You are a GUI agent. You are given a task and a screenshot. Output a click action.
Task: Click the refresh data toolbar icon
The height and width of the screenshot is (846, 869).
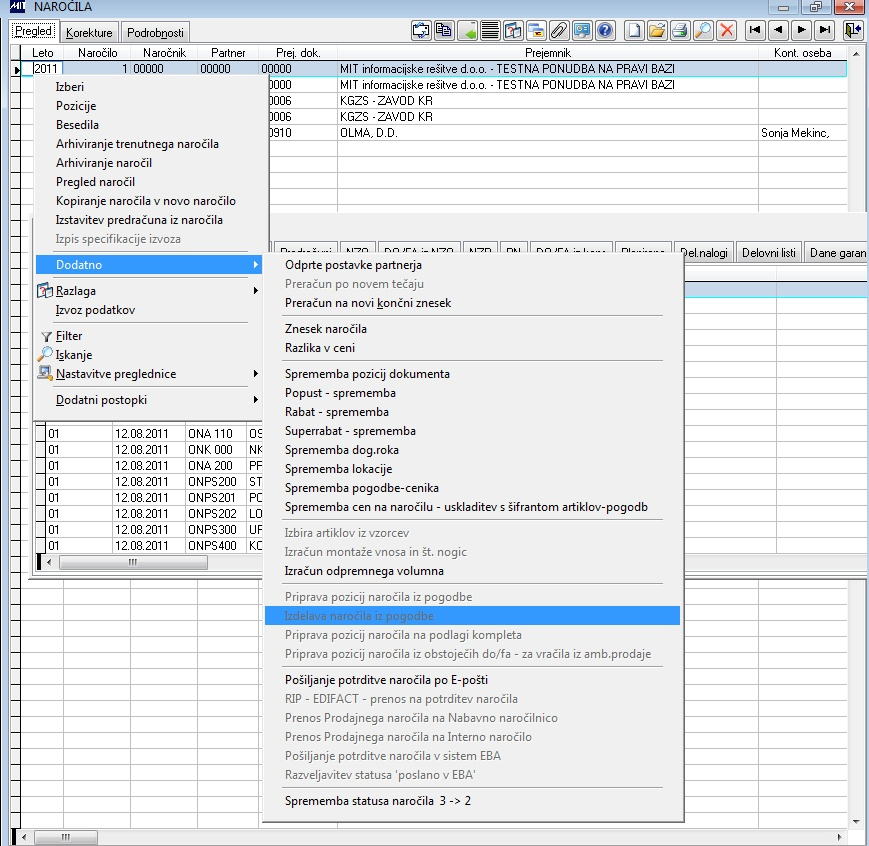click(421, 30)
